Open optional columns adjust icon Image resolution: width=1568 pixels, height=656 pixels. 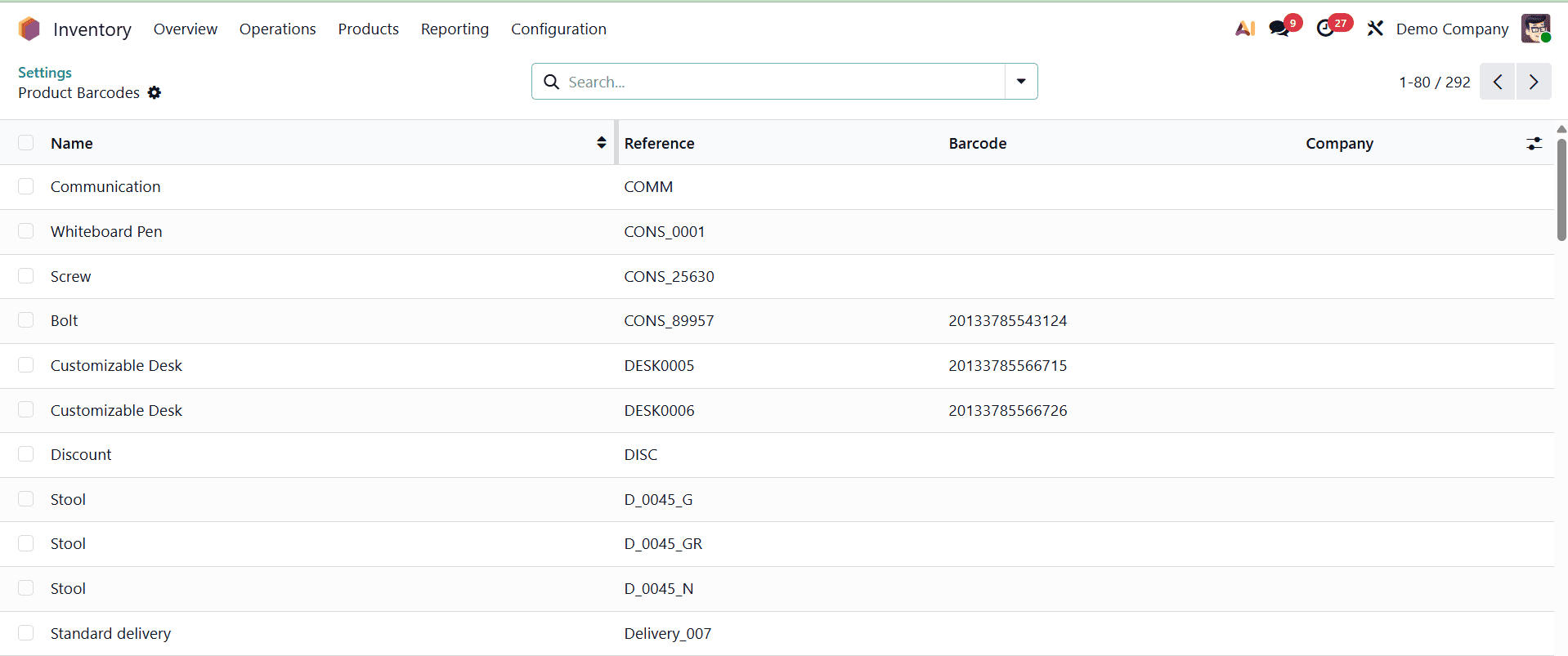(x=1534, y=143)
